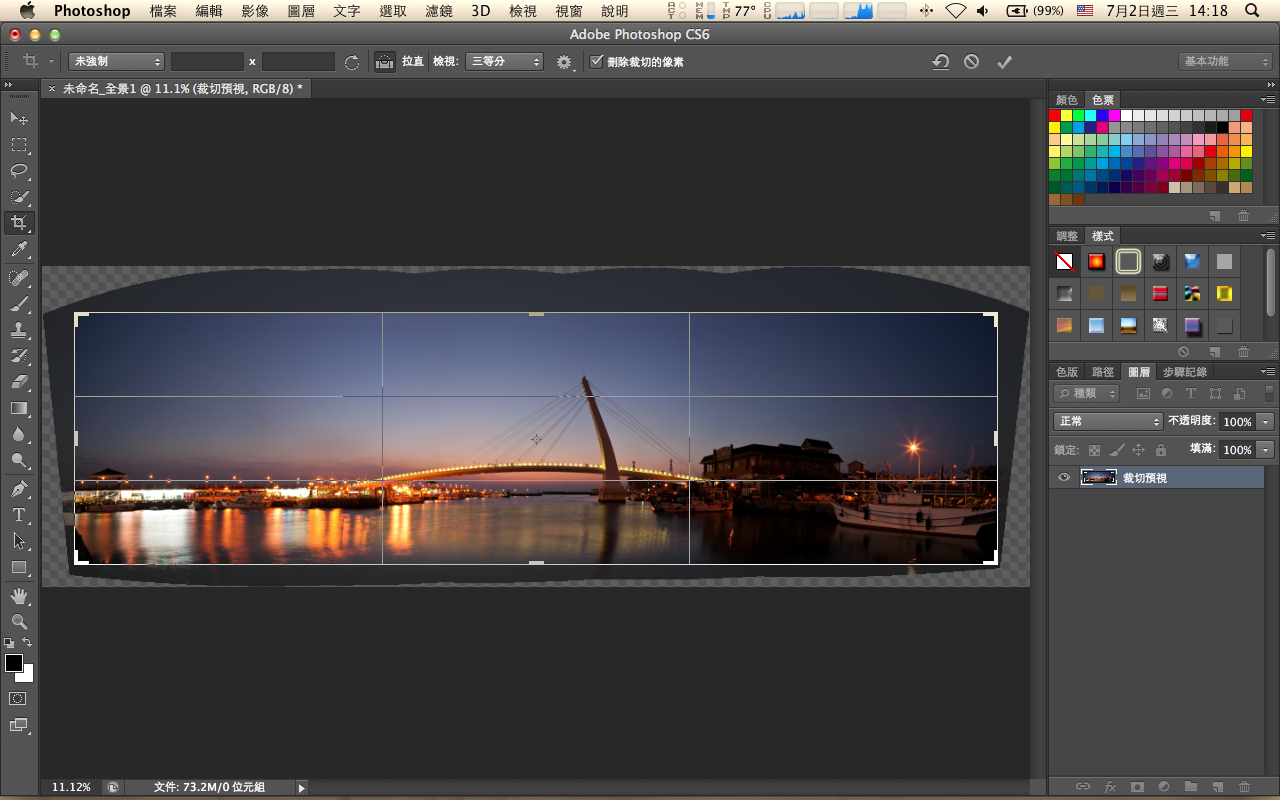1280x800 pixels.
Task: Toggle adjustment layer filter in Layers panel
Action: point(1167,394)
